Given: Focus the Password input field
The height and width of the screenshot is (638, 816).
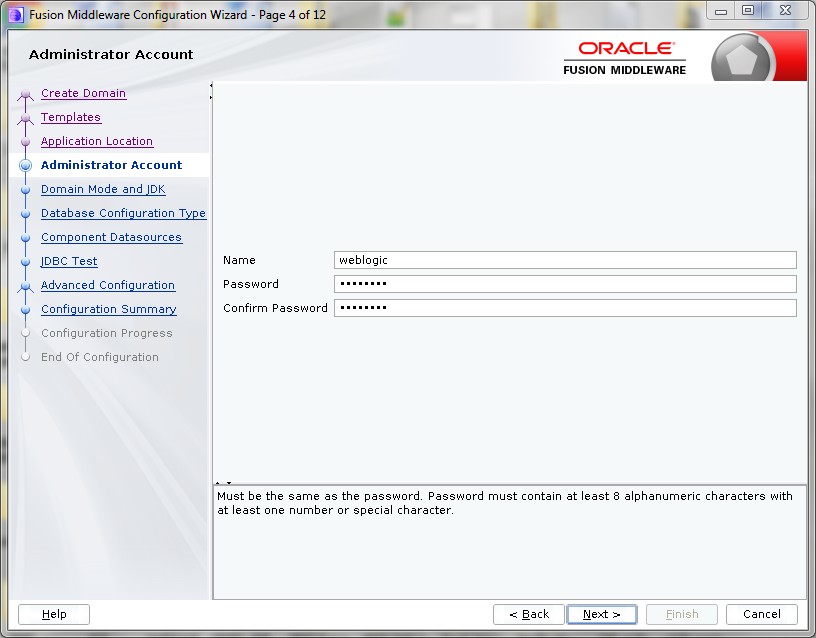Looking at the screenshot, I should point(565,284).
